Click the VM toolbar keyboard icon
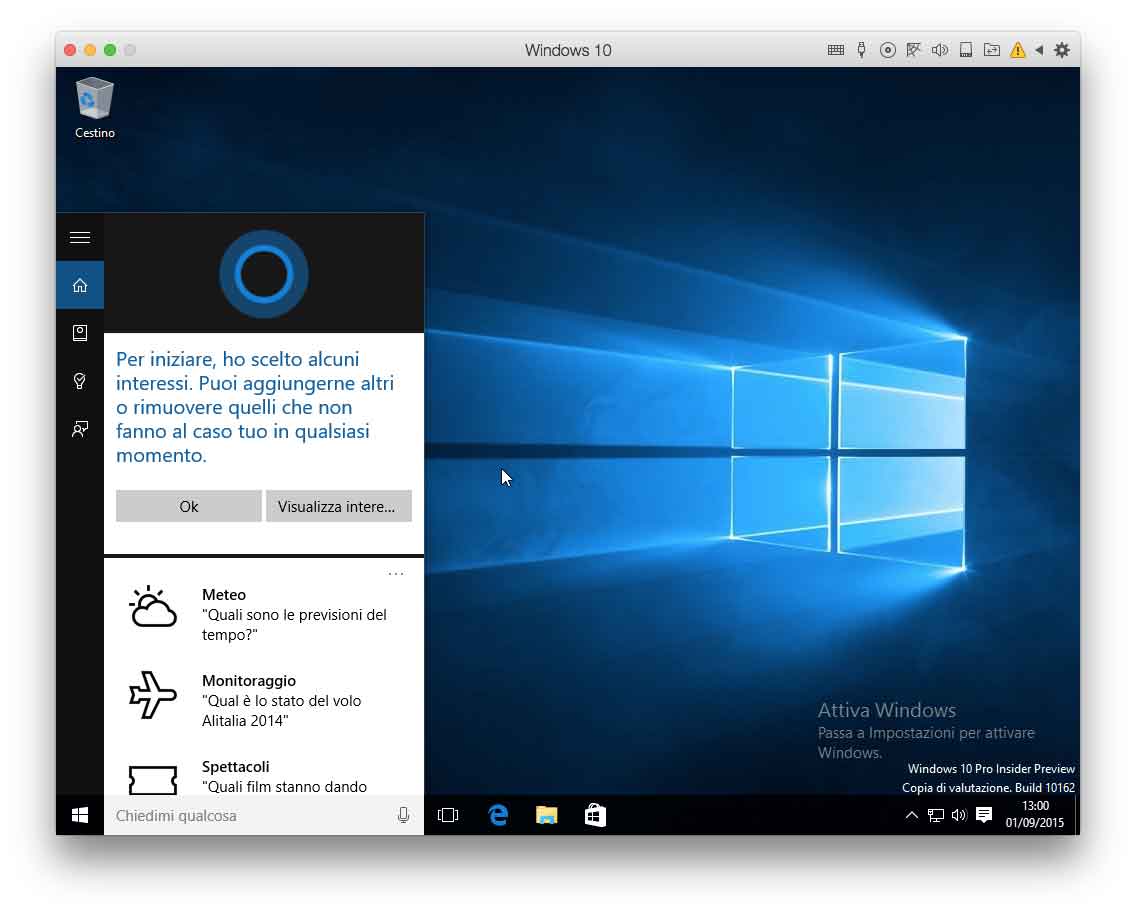The image size is (1136, 915). pyautogui.click(x=836, y=50)
